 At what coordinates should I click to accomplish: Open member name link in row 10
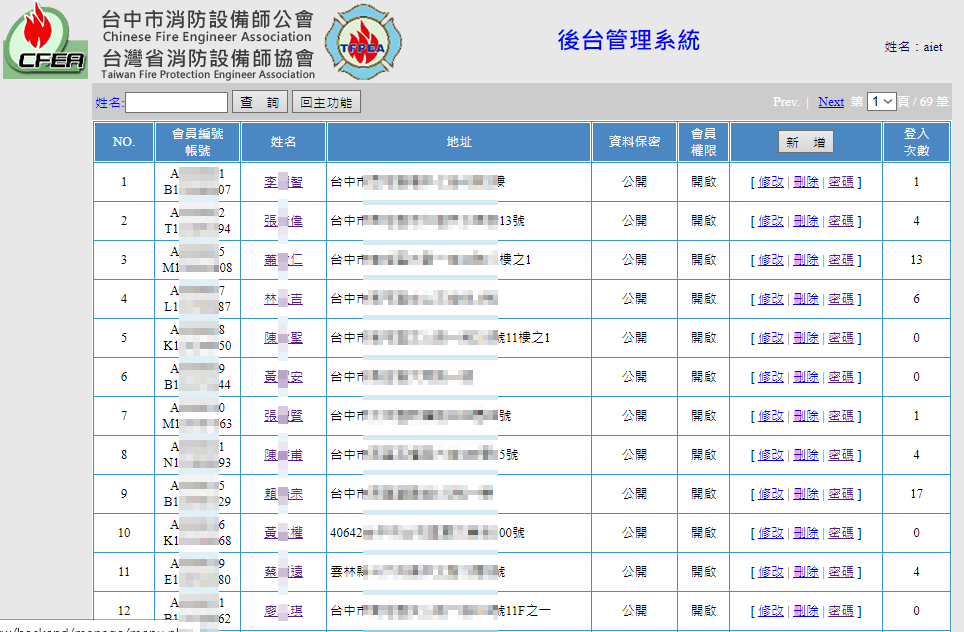coord(283,533)
